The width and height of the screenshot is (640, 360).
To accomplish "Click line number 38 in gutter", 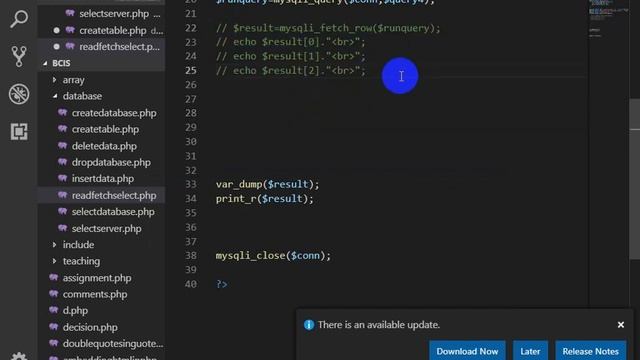I will [191, 256].
